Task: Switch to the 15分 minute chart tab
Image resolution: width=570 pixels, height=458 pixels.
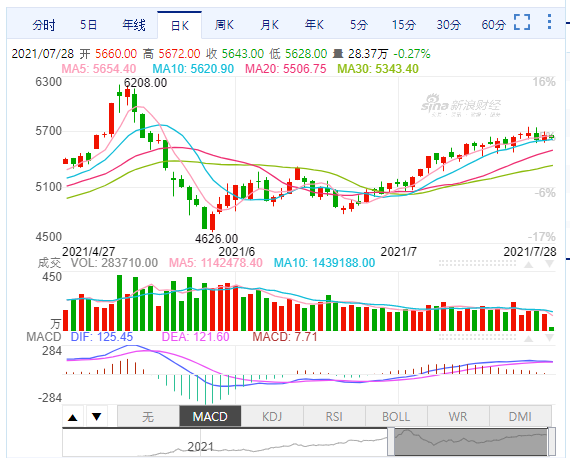Action: coord(404,25)
